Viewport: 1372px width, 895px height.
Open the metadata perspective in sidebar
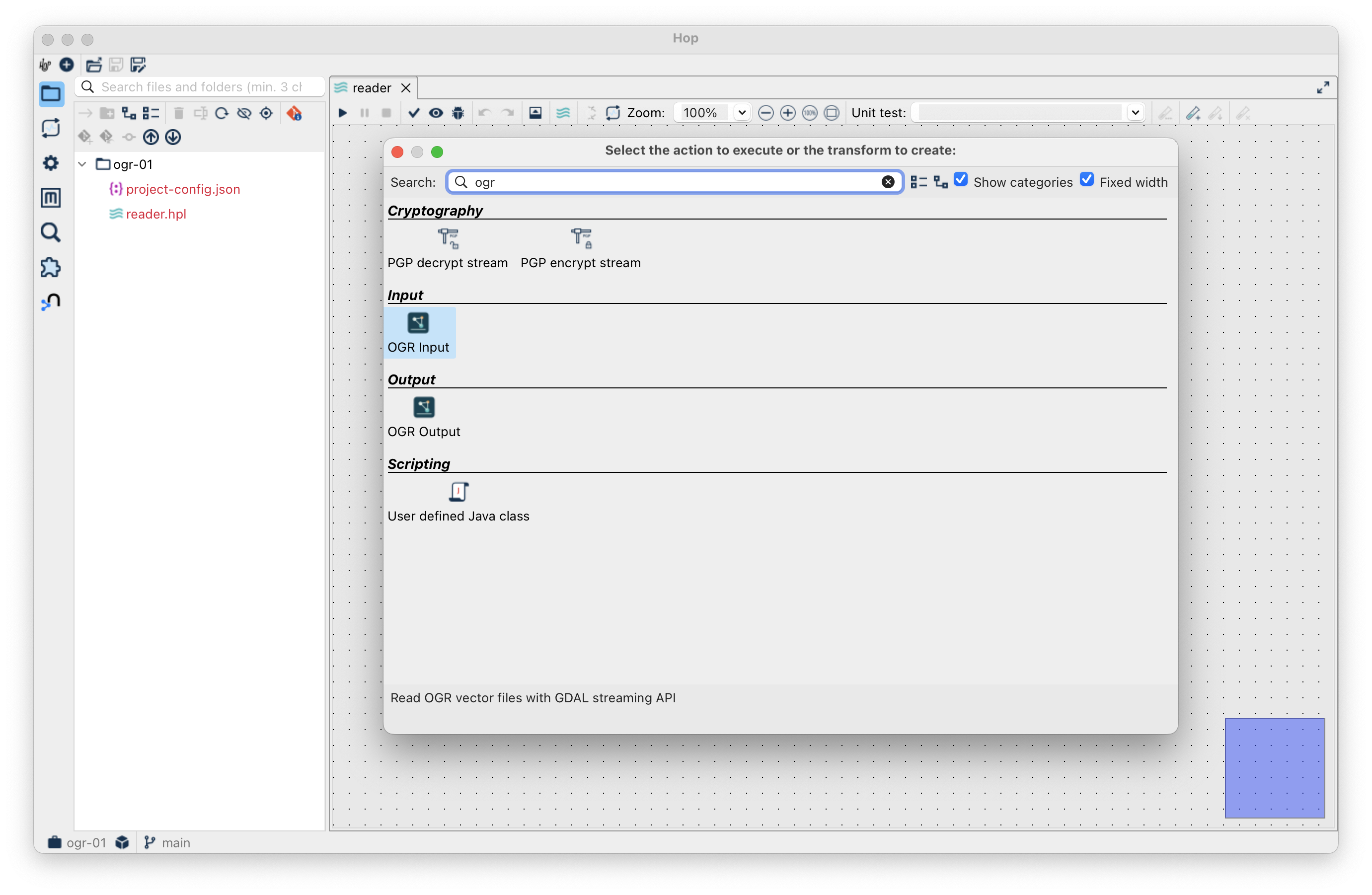click(x=51, y=198)
